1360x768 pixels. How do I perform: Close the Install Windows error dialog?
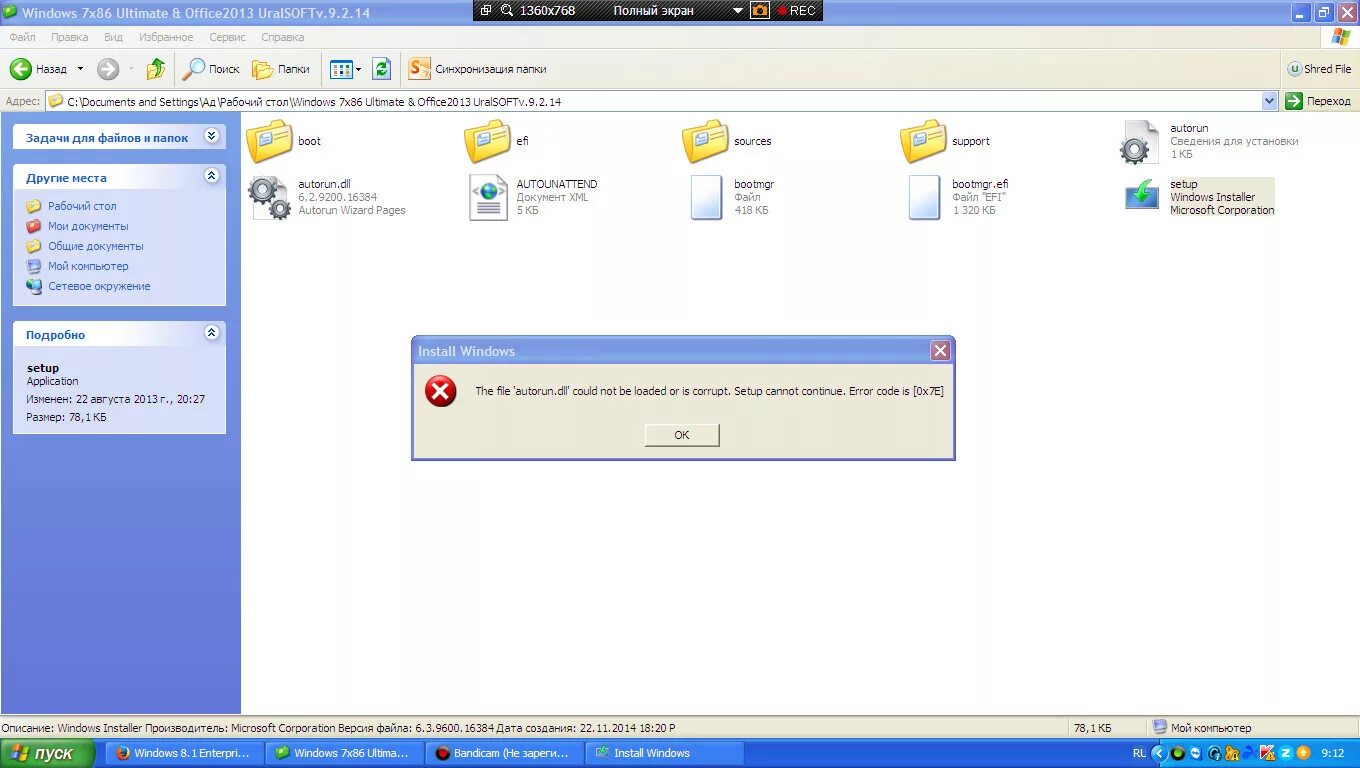click(940, 350)
